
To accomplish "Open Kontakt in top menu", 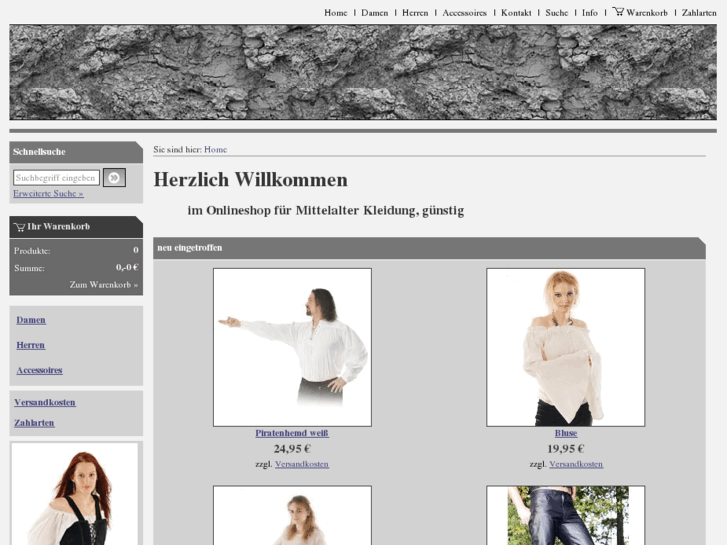I will tap(516, 13).
